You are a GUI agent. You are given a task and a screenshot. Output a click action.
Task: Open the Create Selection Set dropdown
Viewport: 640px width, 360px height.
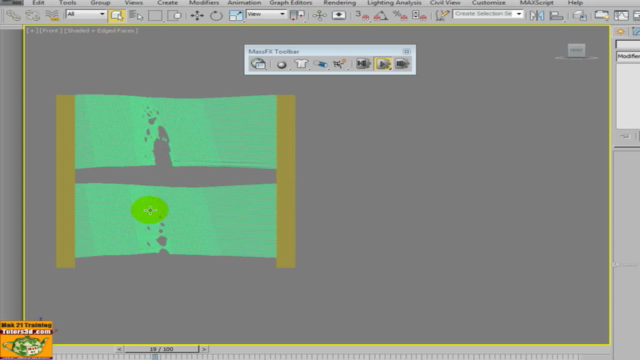(488, 14)
